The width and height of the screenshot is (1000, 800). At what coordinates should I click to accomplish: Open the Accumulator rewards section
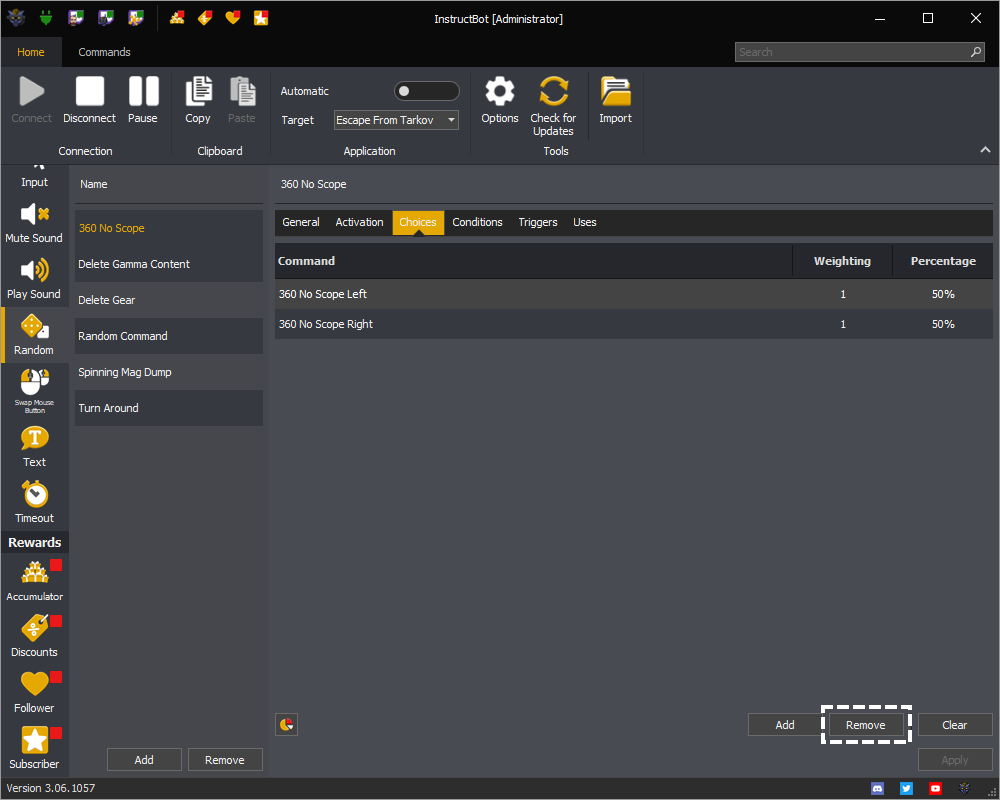click(34, 581)
